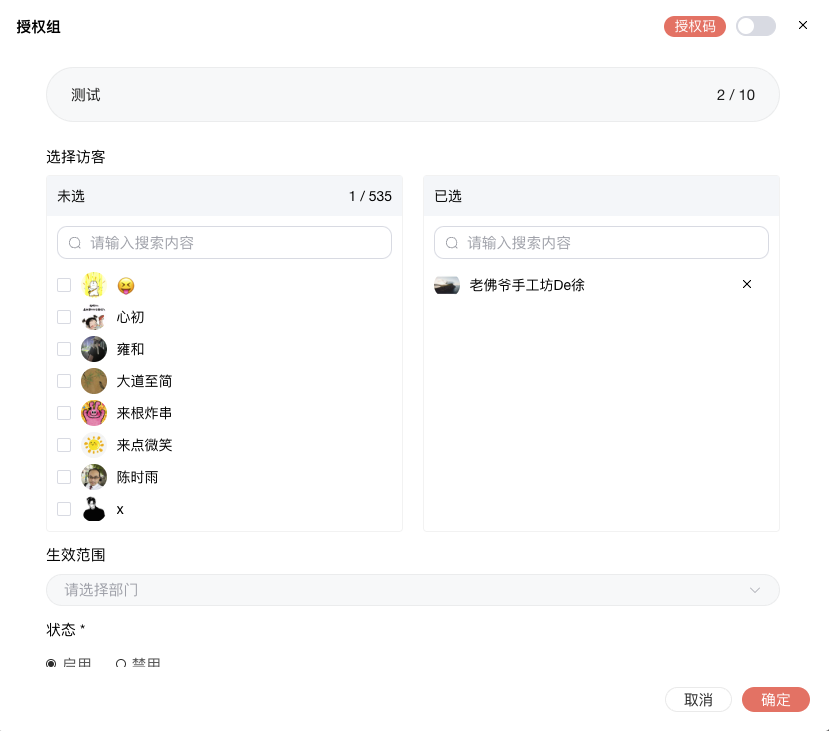The height and width of the screenshot is (731, 829).
Task: Click the avatar next to 心初
Action: click(94, 317)
